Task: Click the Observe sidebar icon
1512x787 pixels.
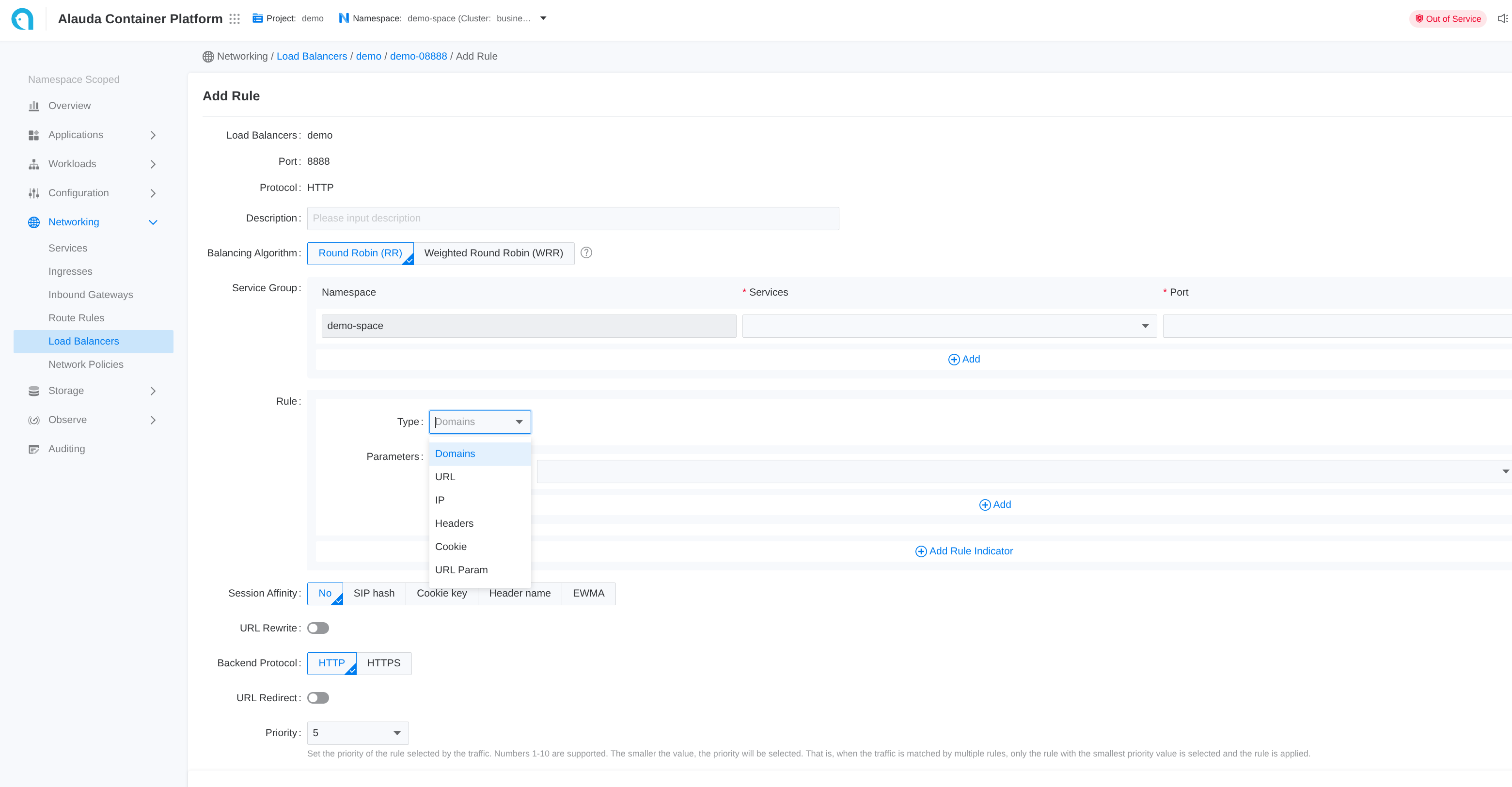Action: (34, 420)
